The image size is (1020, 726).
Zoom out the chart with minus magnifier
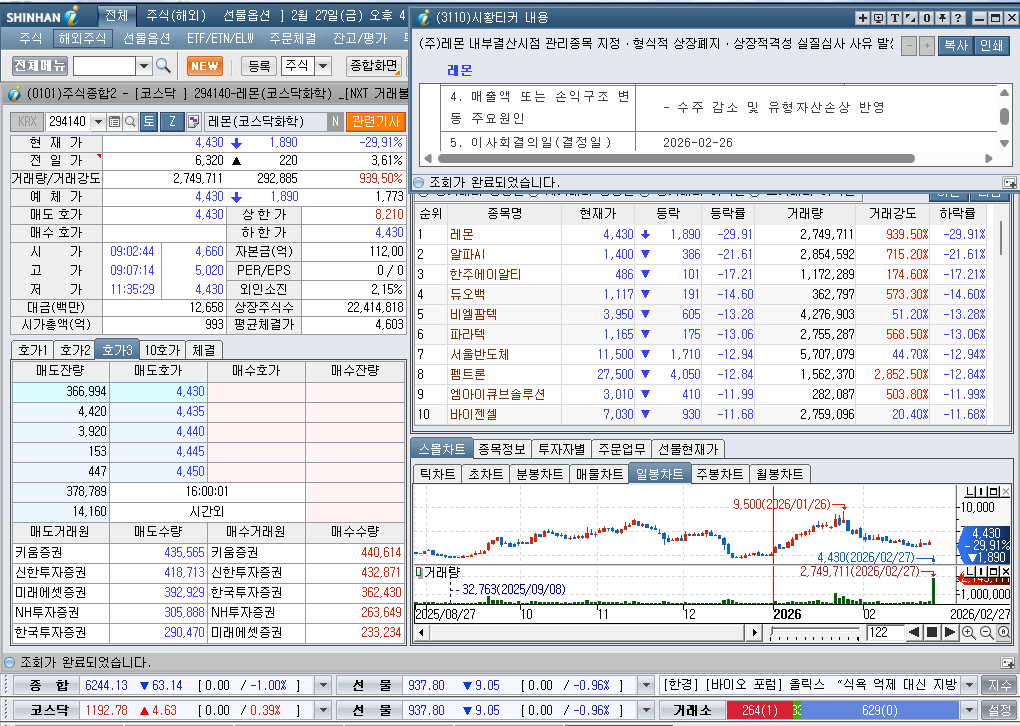986,632
